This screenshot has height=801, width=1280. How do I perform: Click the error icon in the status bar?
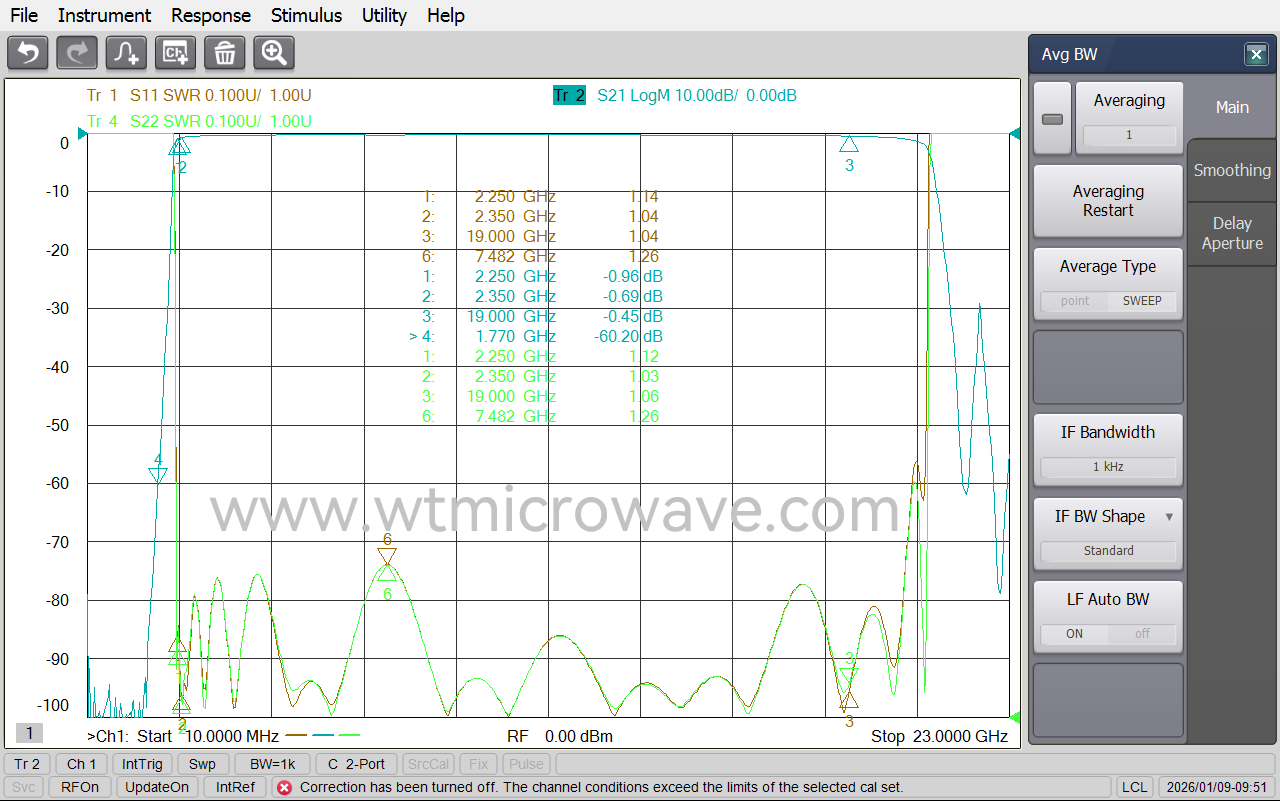coord(286,786)
